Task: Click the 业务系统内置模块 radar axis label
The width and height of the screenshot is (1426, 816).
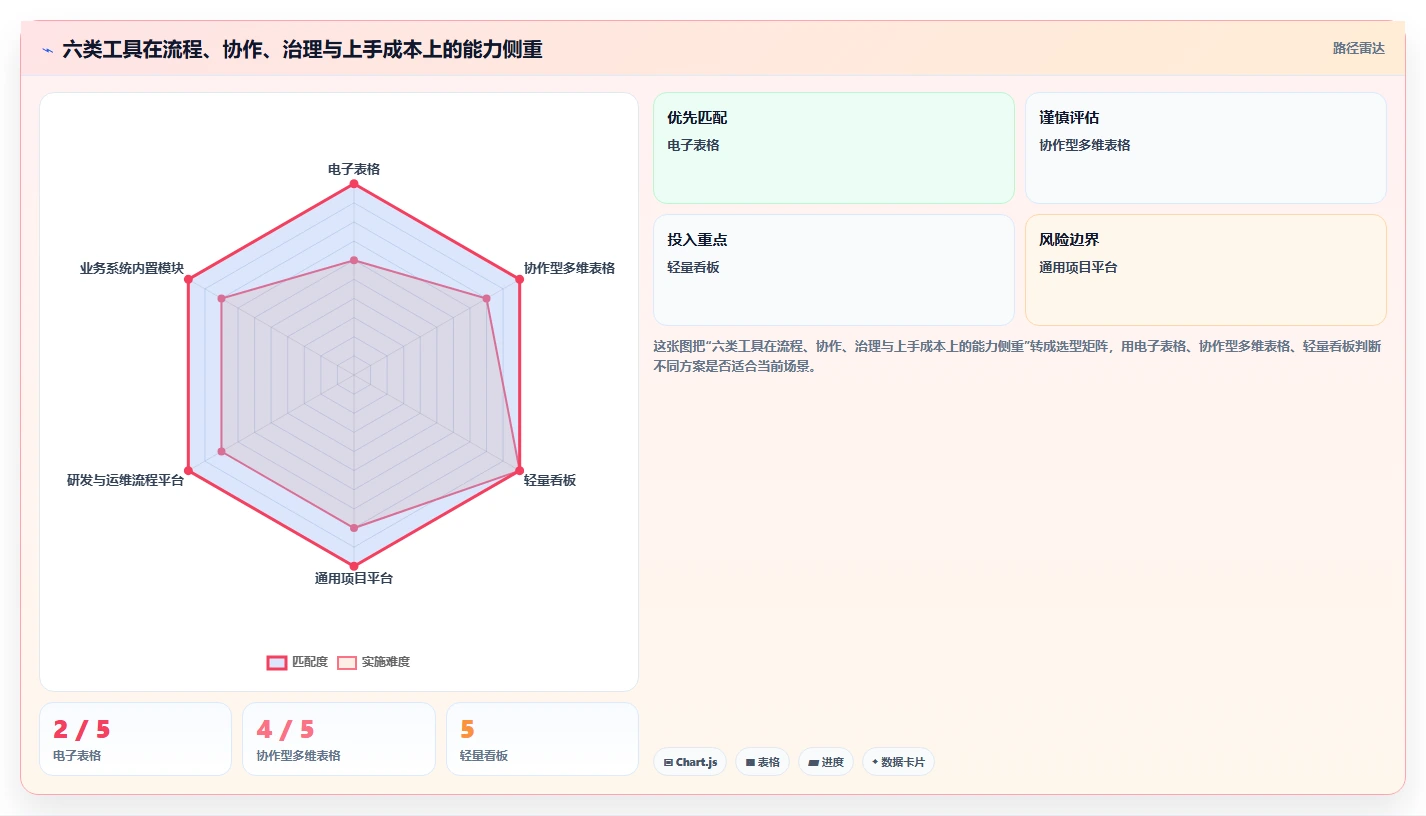Action: tap(132, 268)
